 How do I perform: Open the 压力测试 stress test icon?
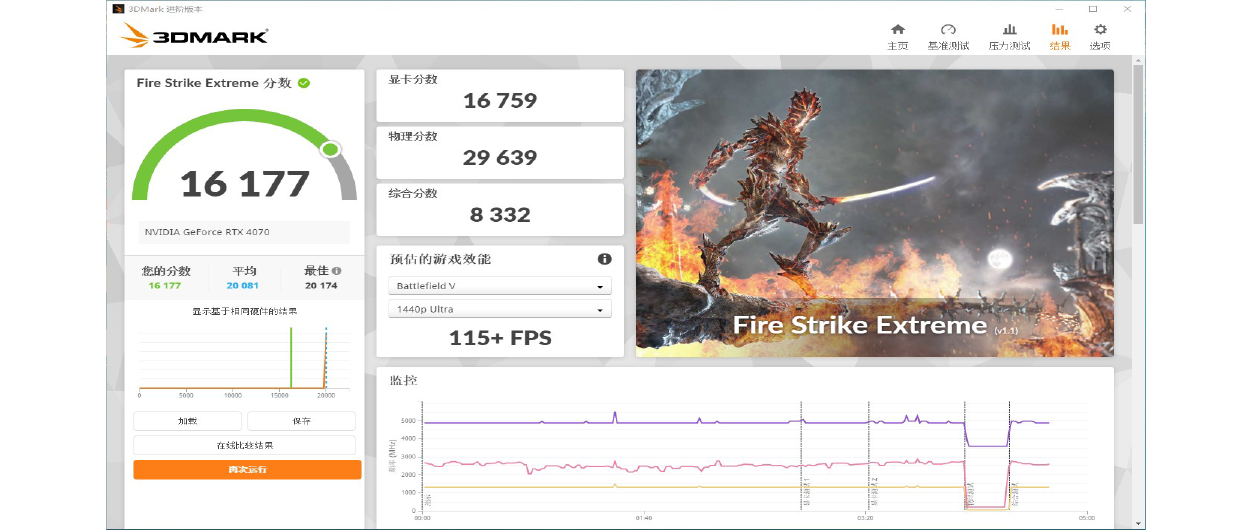pos(1010,30)
